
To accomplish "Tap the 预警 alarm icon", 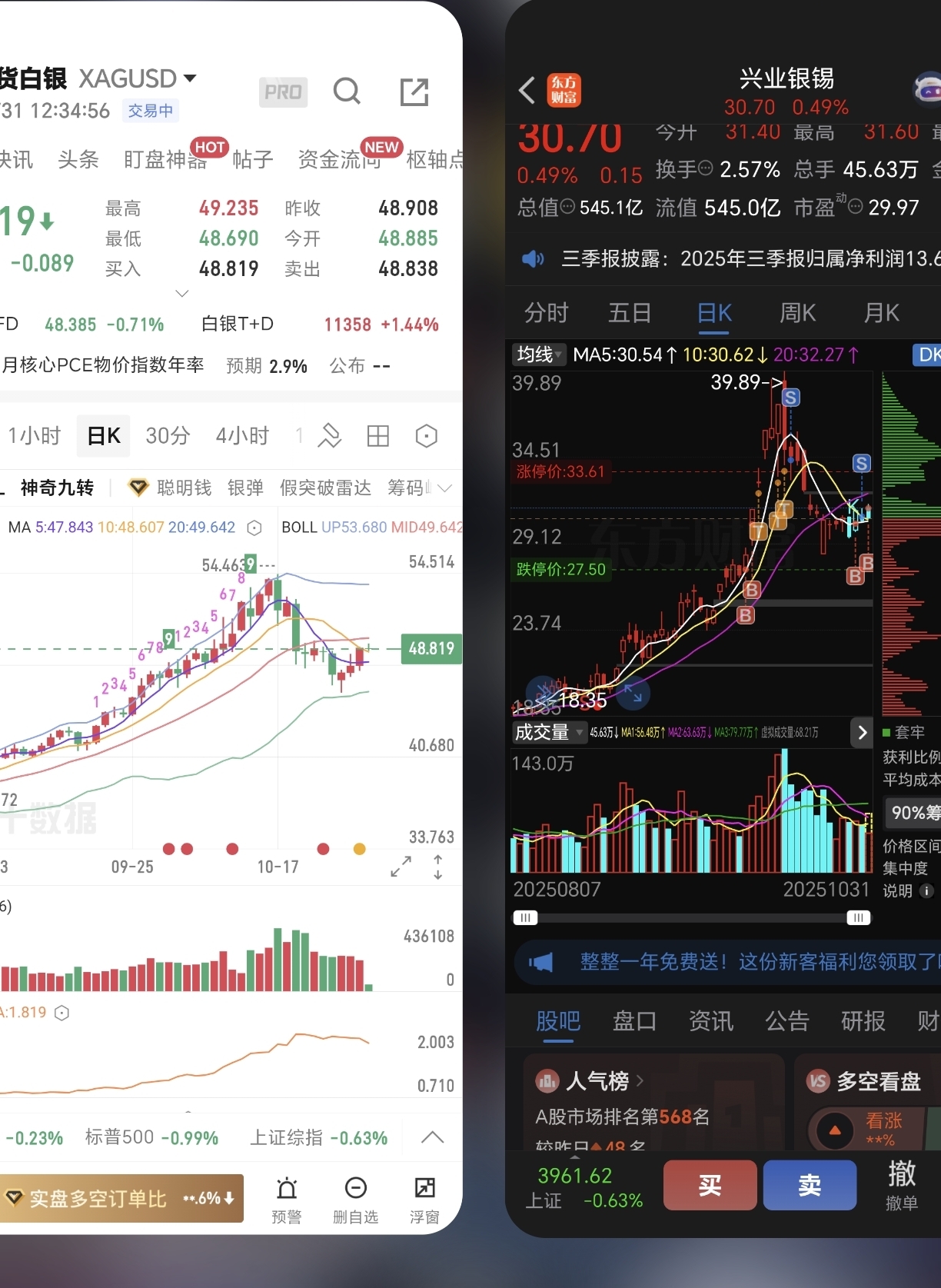I will pos(287,1200).
